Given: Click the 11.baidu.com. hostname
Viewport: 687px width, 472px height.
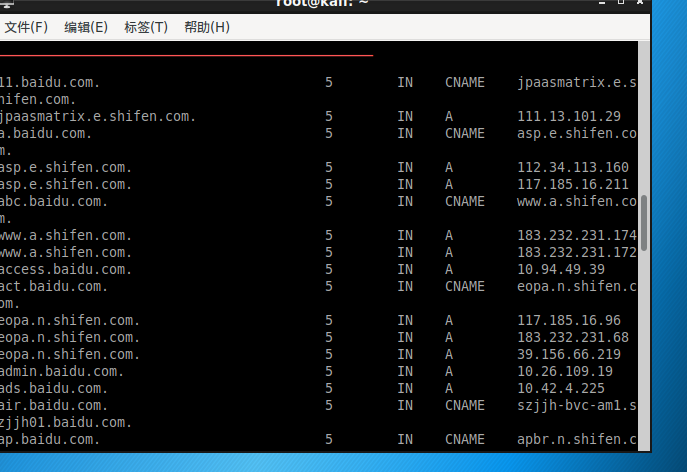Looking at the screenshot, I should (x=50, y=82).
